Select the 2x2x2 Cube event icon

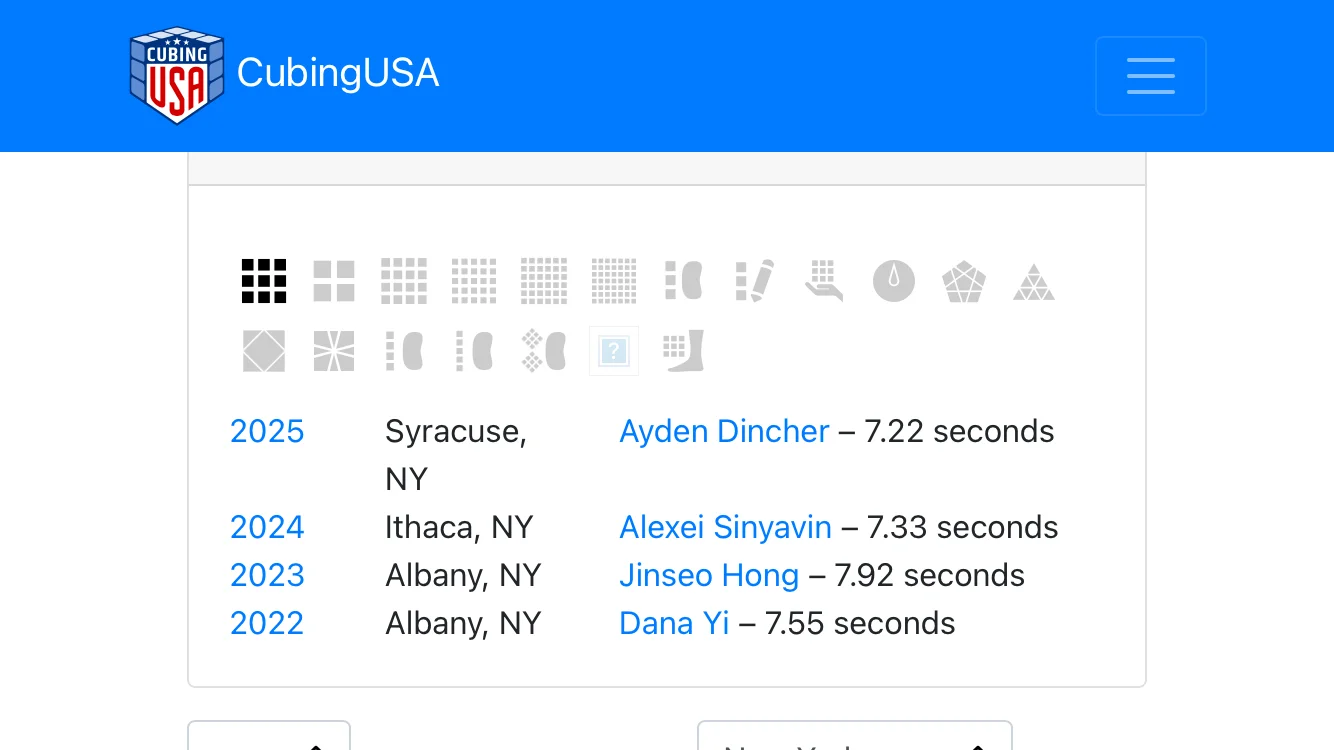334,281
